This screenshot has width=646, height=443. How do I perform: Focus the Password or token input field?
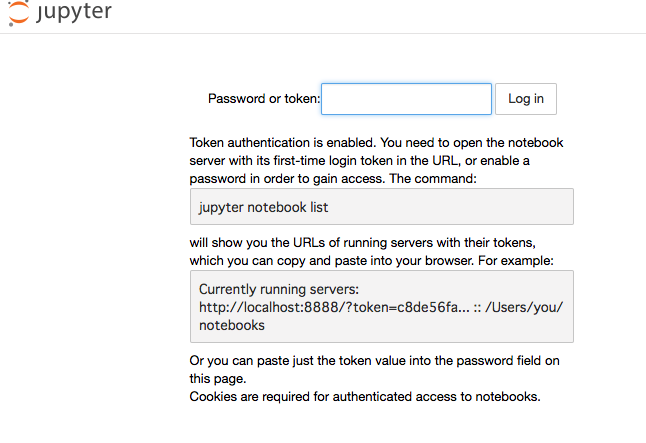pos(406,98)
